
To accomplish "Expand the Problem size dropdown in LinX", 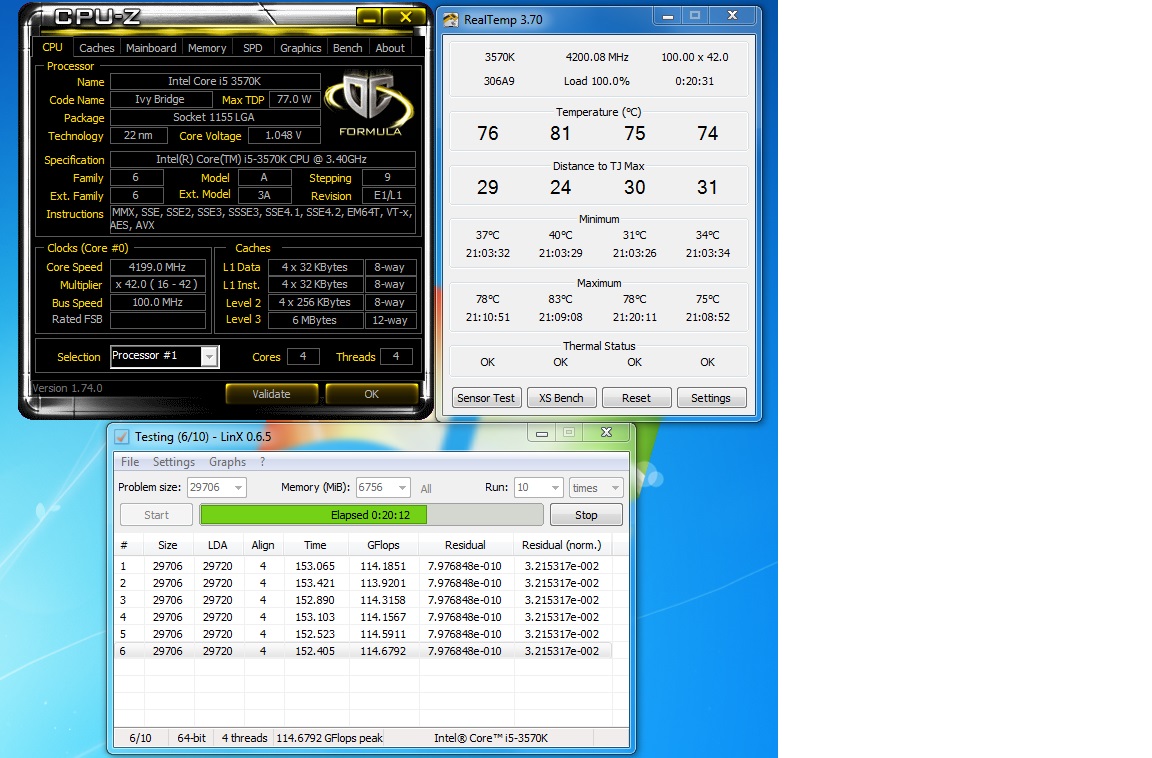I will 238,488.
